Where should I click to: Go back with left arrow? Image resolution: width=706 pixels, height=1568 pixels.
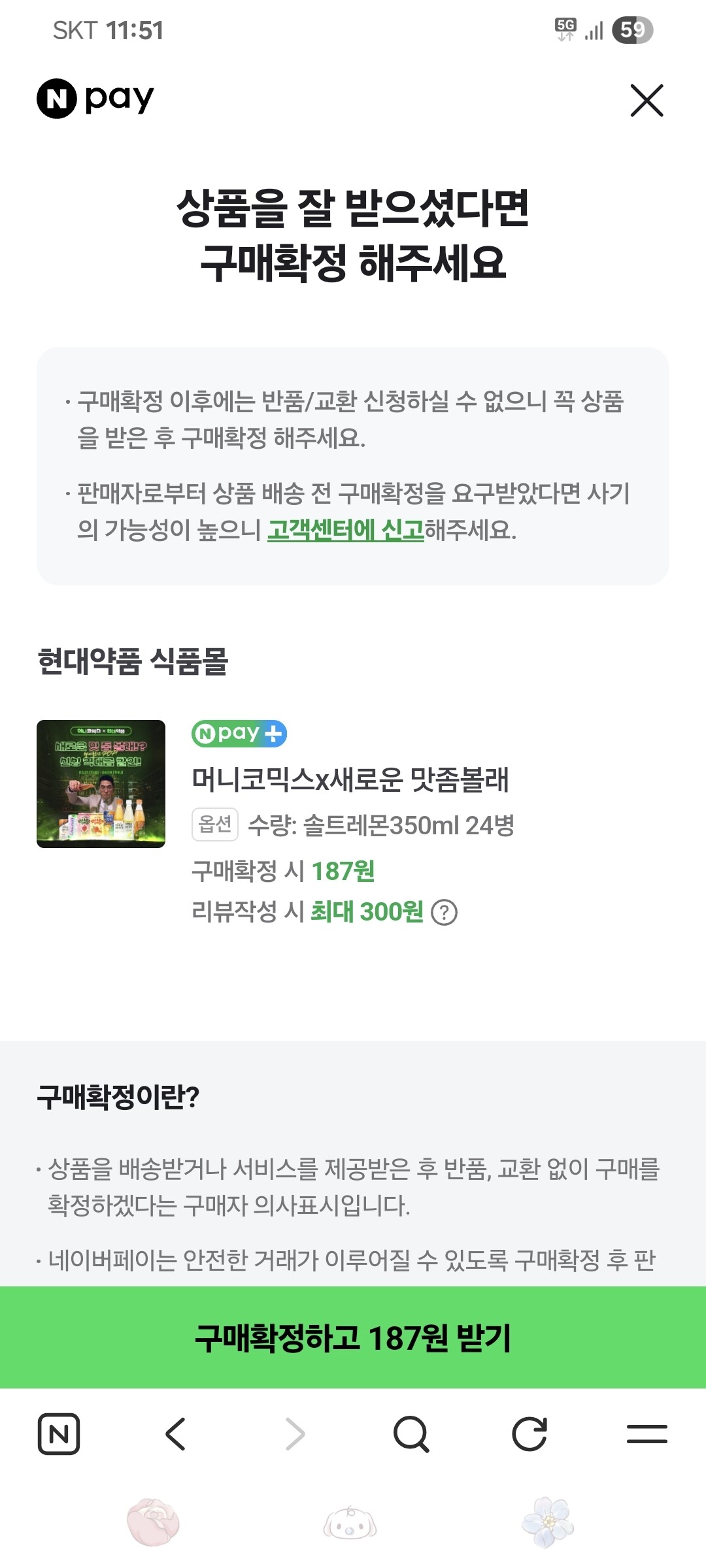[x=176, y=1433]
